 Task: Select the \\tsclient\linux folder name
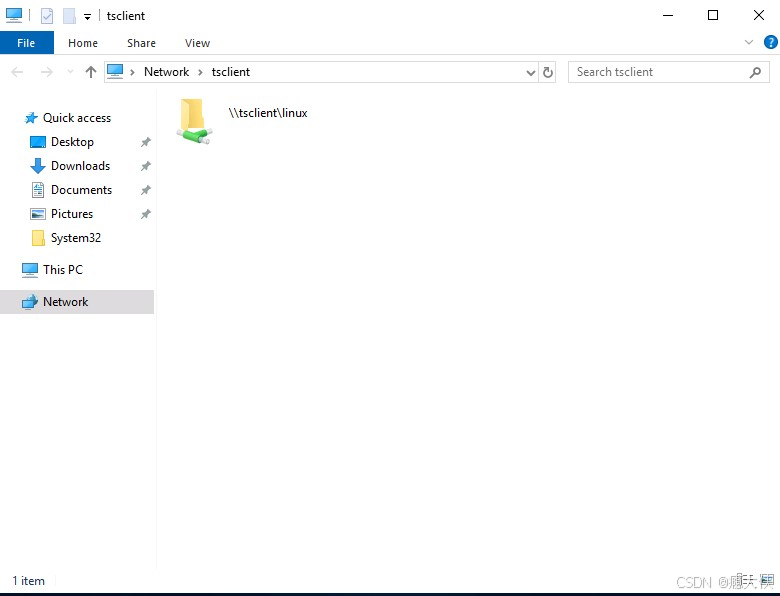[x=268, y=113]
